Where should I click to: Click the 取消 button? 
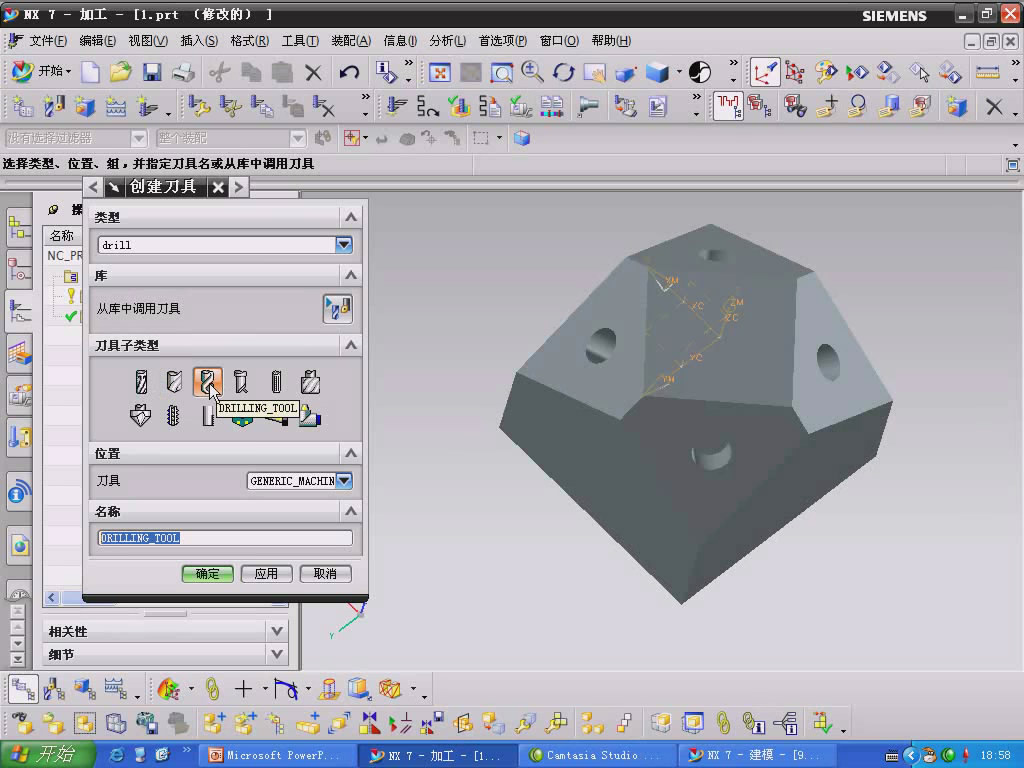(325, 574)
